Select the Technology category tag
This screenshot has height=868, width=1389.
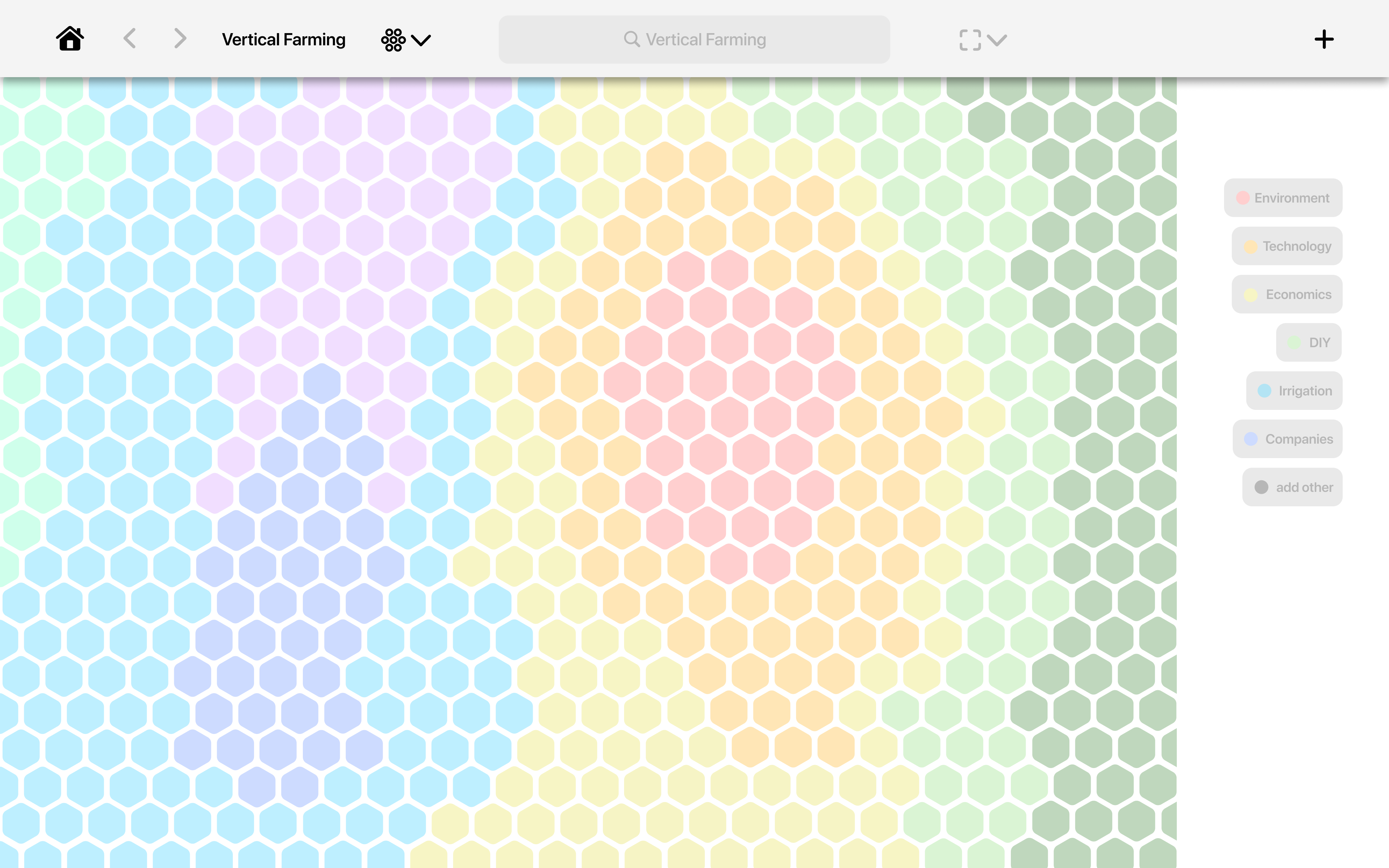tap(1287, 246)
